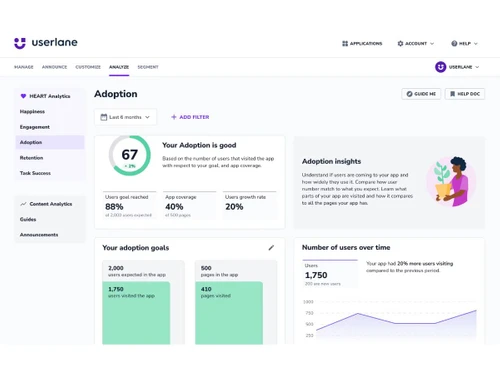500x375 pixels.
Task: Click the Account gear icon
Action: tap(400, 44)
